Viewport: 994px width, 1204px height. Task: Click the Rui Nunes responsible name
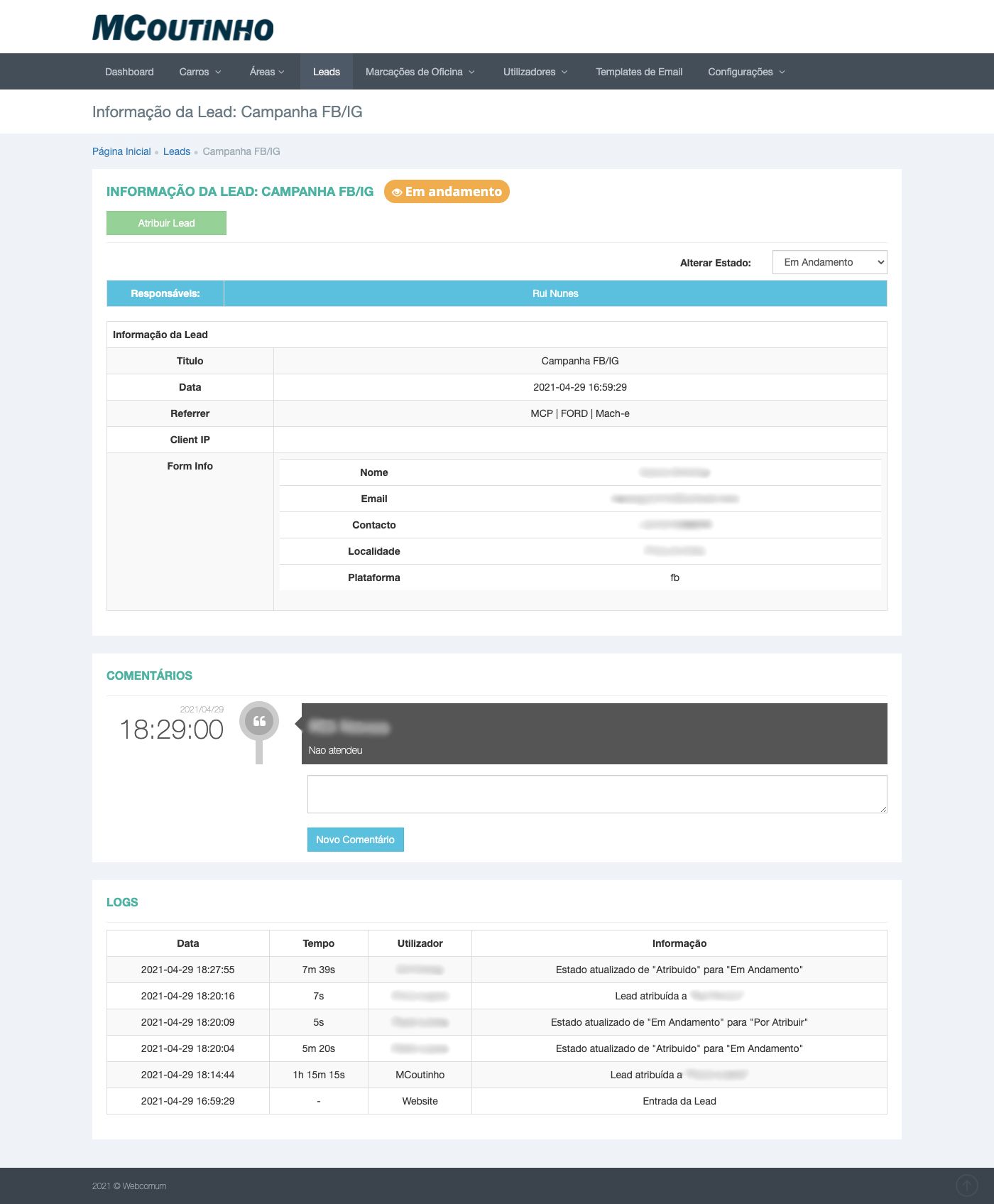tap(555, 293)
